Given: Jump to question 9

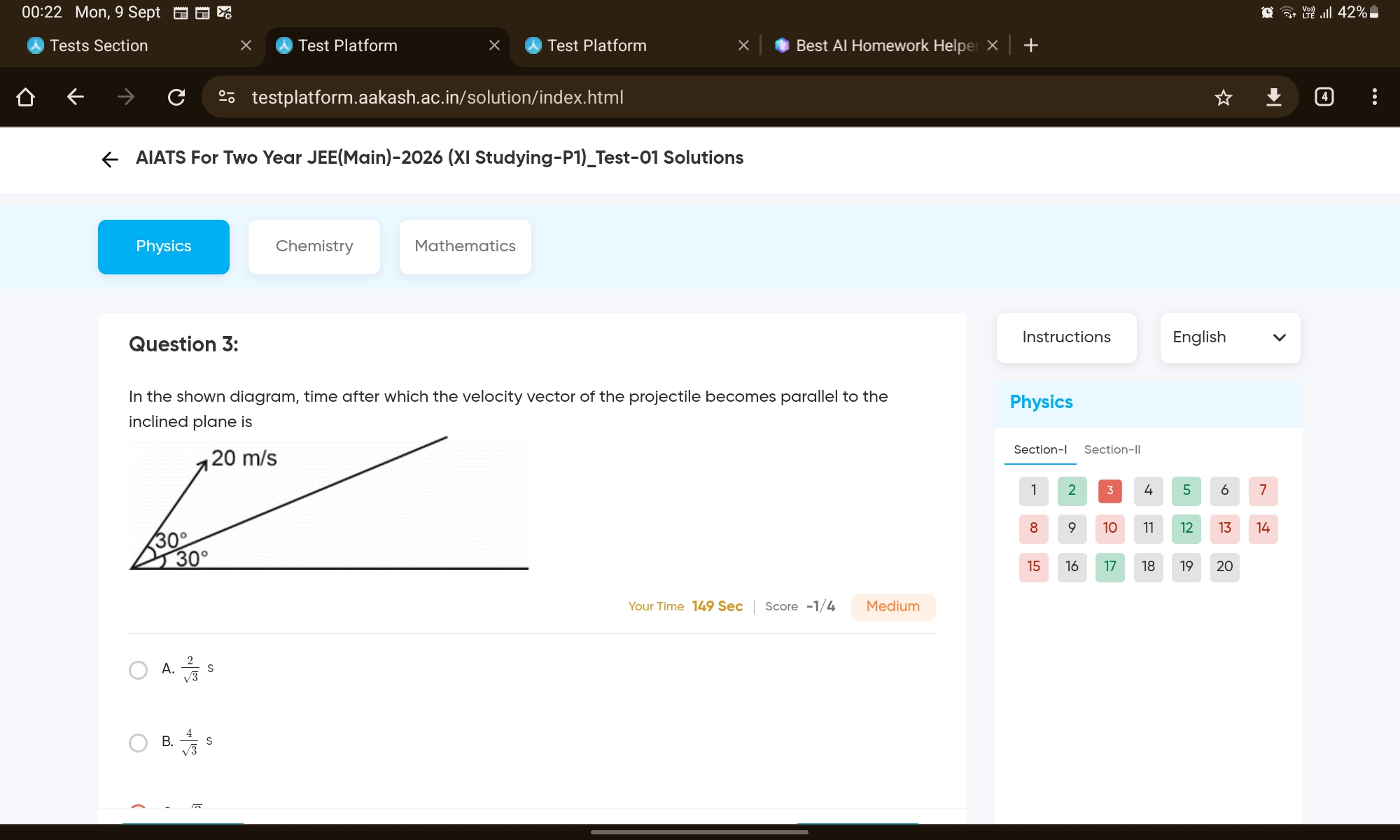Looking at the screenshot, I should coord(1072,528).
